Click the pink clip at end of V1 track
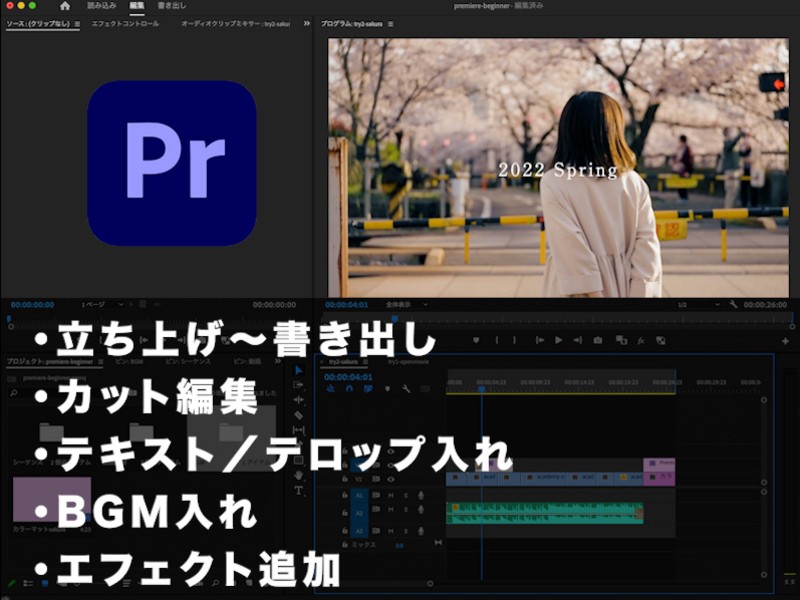This screenshot has width=800, height=600. (x=659, y=478)
